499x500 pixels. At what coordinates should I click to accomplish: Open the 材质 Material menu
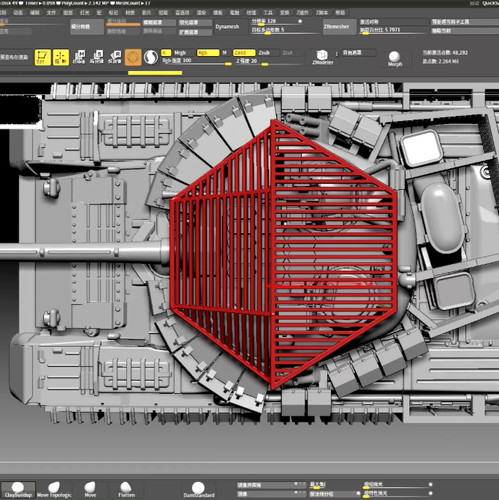click(x=130, y=13)
